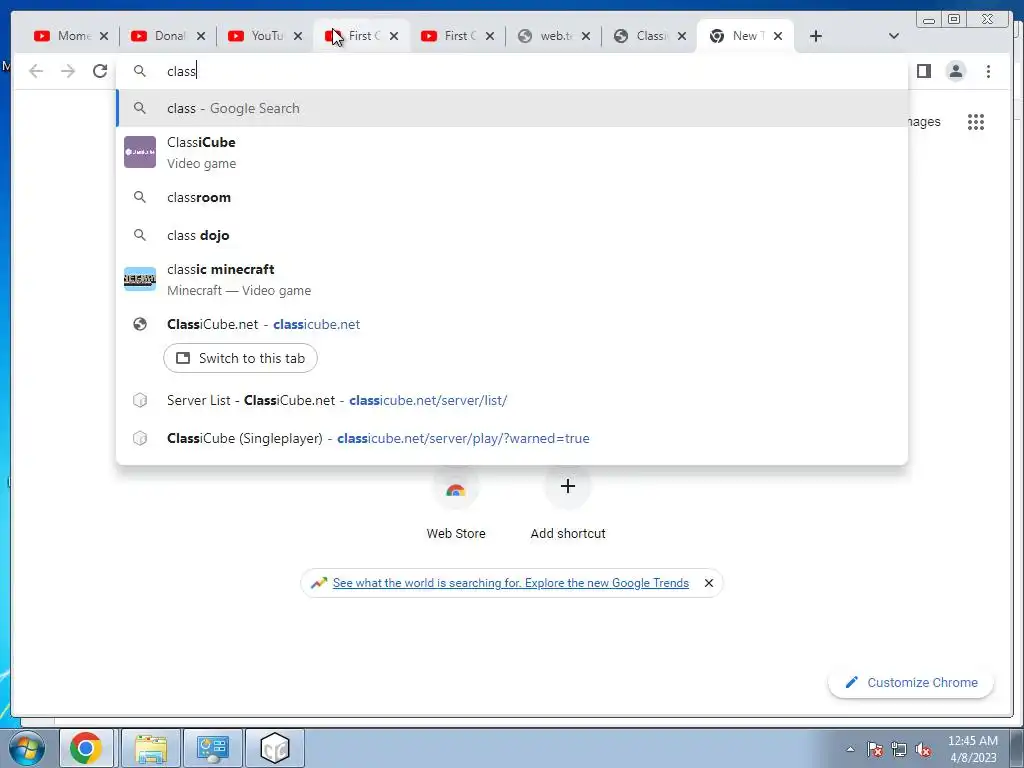Open the ClassiCube cube taskbar icon
The width and height of the screenshot is (1024, 768).
(x=274, y=748)
